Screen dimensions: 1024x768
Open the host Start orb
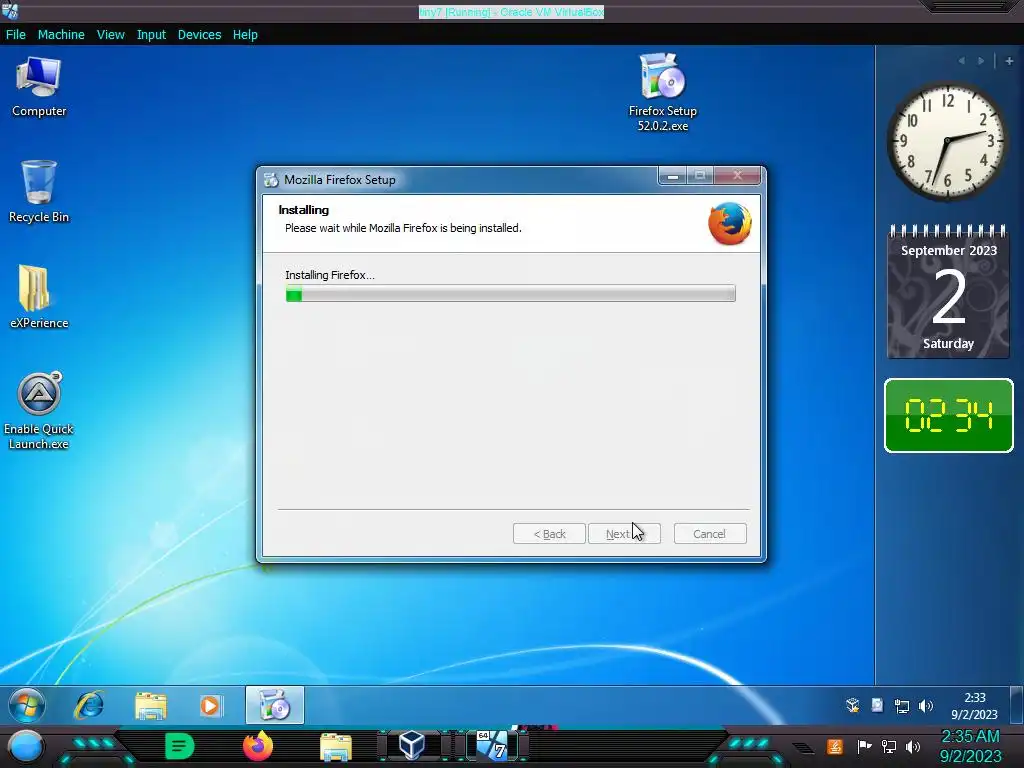coord(26,746)
